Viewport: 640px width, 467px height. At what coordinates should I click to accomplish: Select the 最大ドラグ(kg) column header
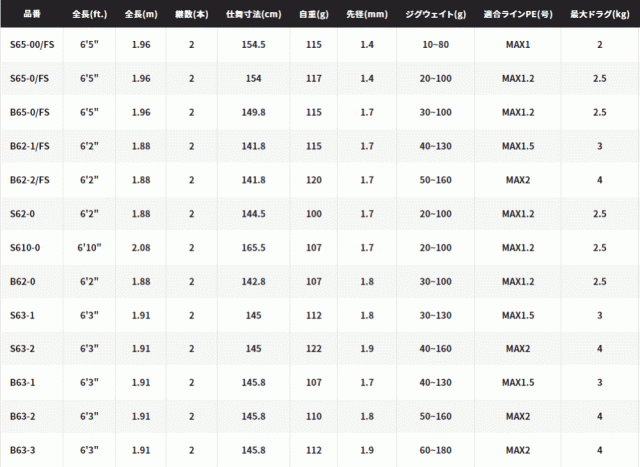pyautogui.click(x=598, y=18)
